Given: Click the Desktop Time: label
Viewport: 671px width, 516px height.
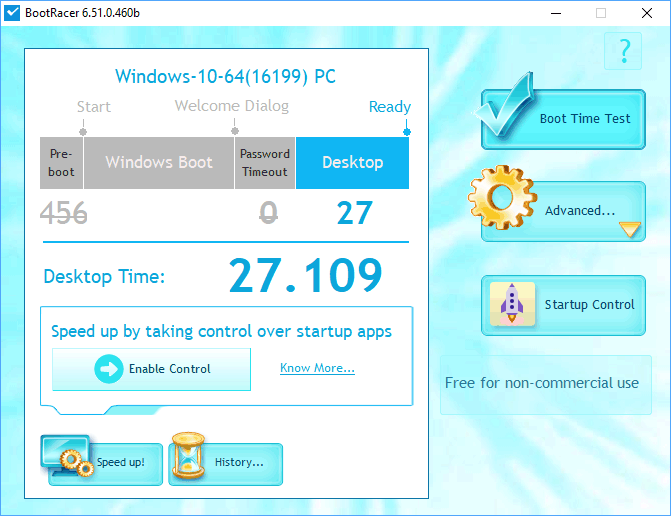Looking at the screenshot, I should 104,276.
